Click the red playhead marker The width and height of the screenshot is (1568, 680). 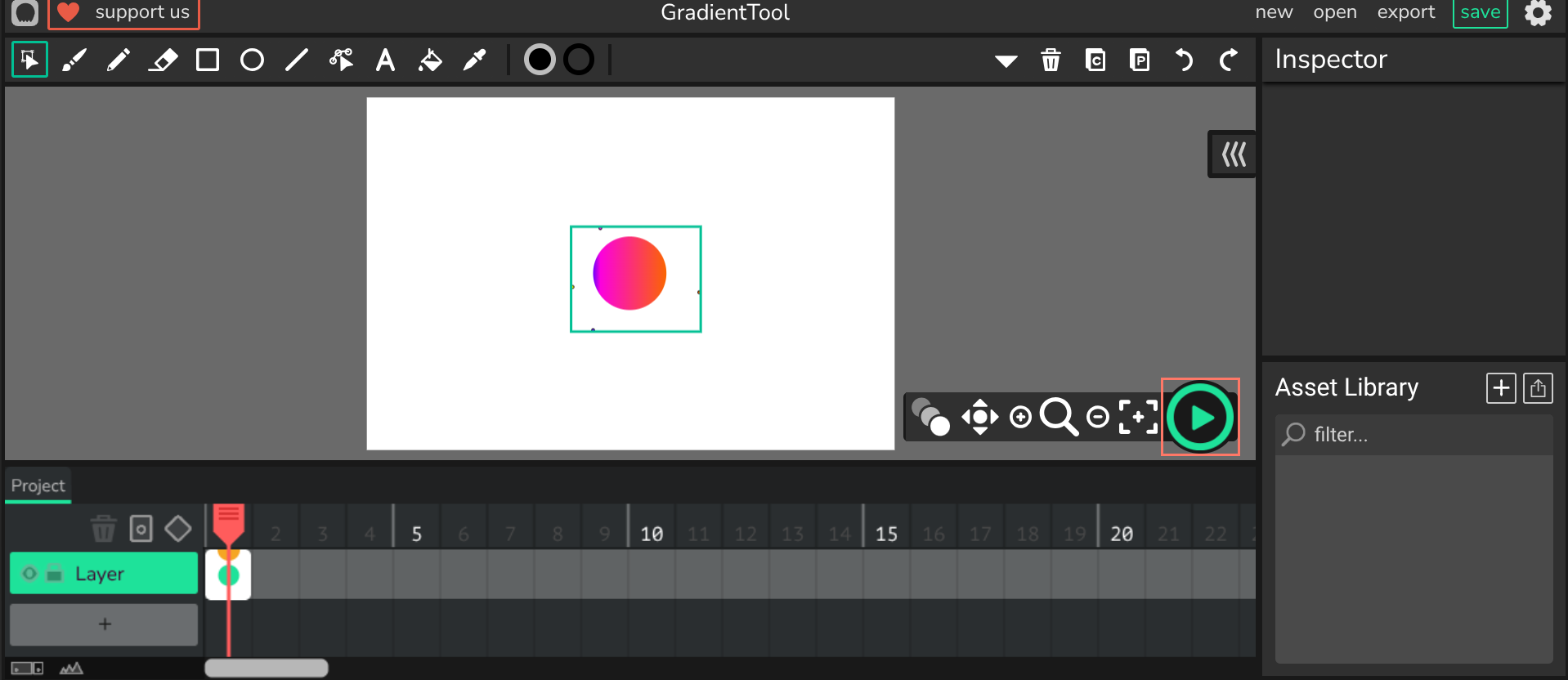(229, 523)
